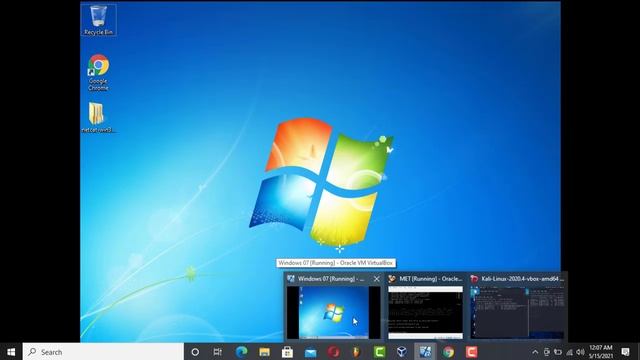The height and width of the screenshot is (360, 640).
Task: Switch to Windows 07 VM thumbnail preview
Action: tap(333, 312)
